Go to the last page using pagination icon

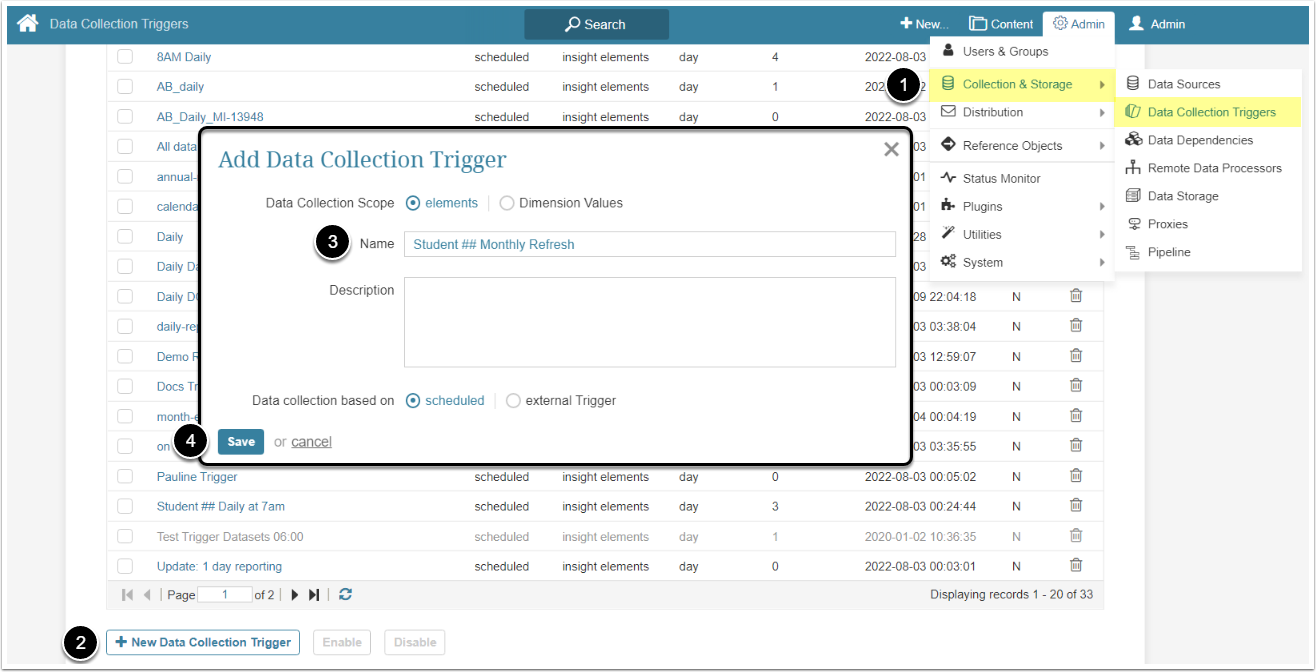click(314, 595)
